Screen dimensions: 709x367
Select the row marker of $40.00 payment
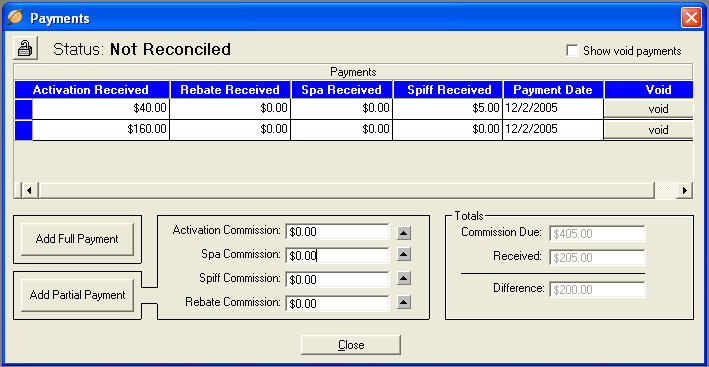point(24,109)
